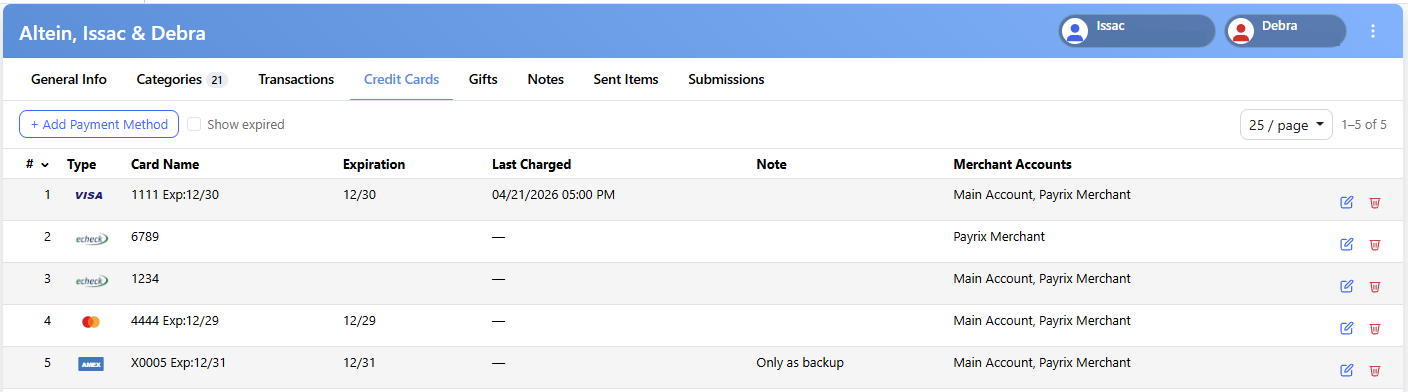1408x392 pixels.
Task: Click the echeck logo for 1234
Action: (x=91, y=281)
